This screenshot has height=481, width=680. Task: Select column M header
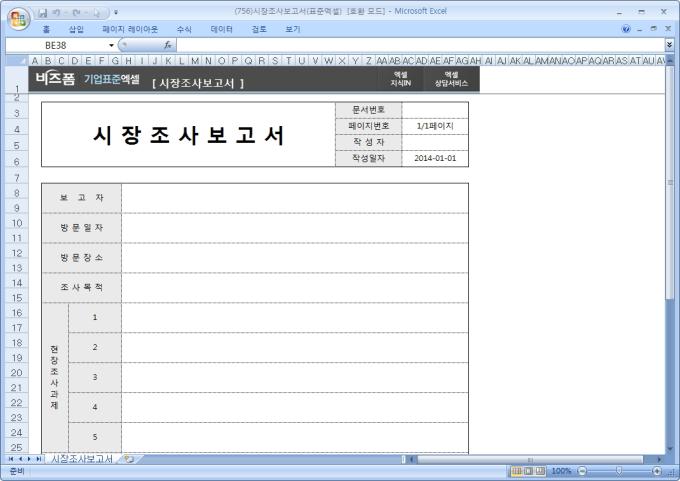point(195,61)
